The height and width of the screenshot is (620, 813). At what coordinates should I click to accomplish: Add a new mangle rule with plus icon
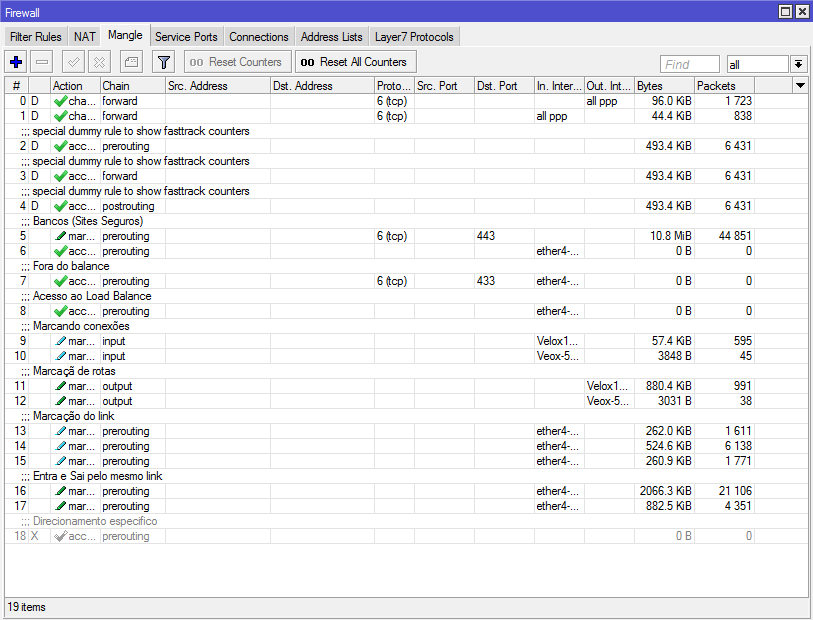tap(16, 62)
